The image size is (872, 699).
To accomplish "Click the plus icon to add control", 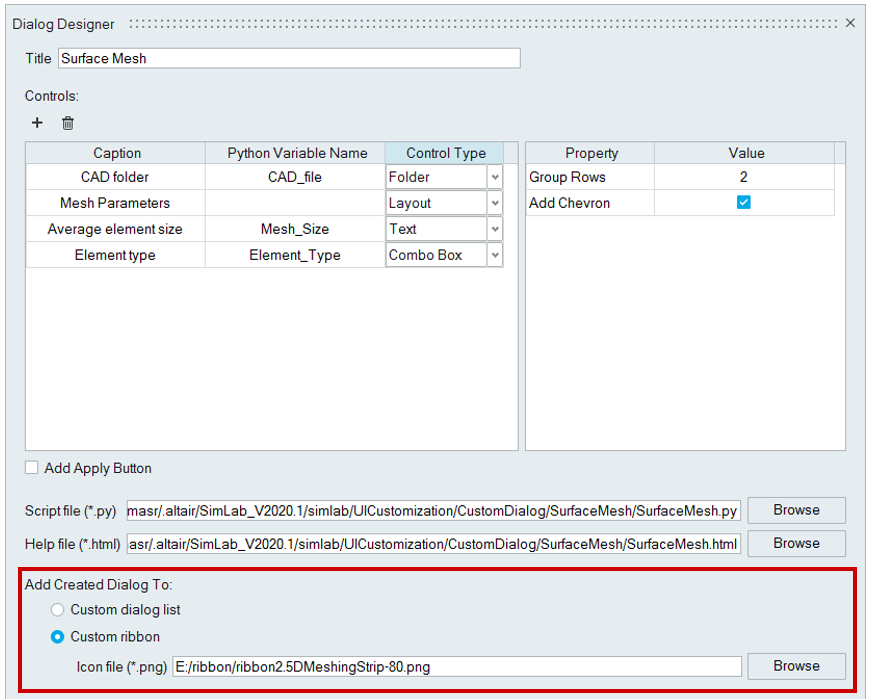I will (38, 123).
